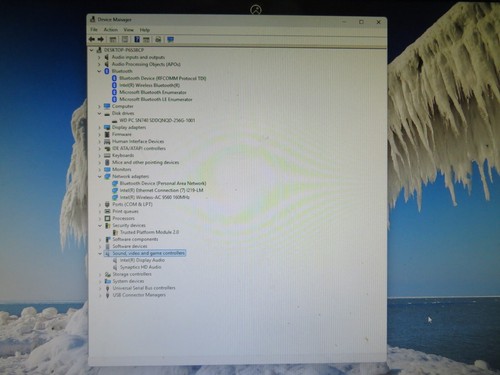Click the Audio inputs and outputs speaker icon

click(107, 57)
